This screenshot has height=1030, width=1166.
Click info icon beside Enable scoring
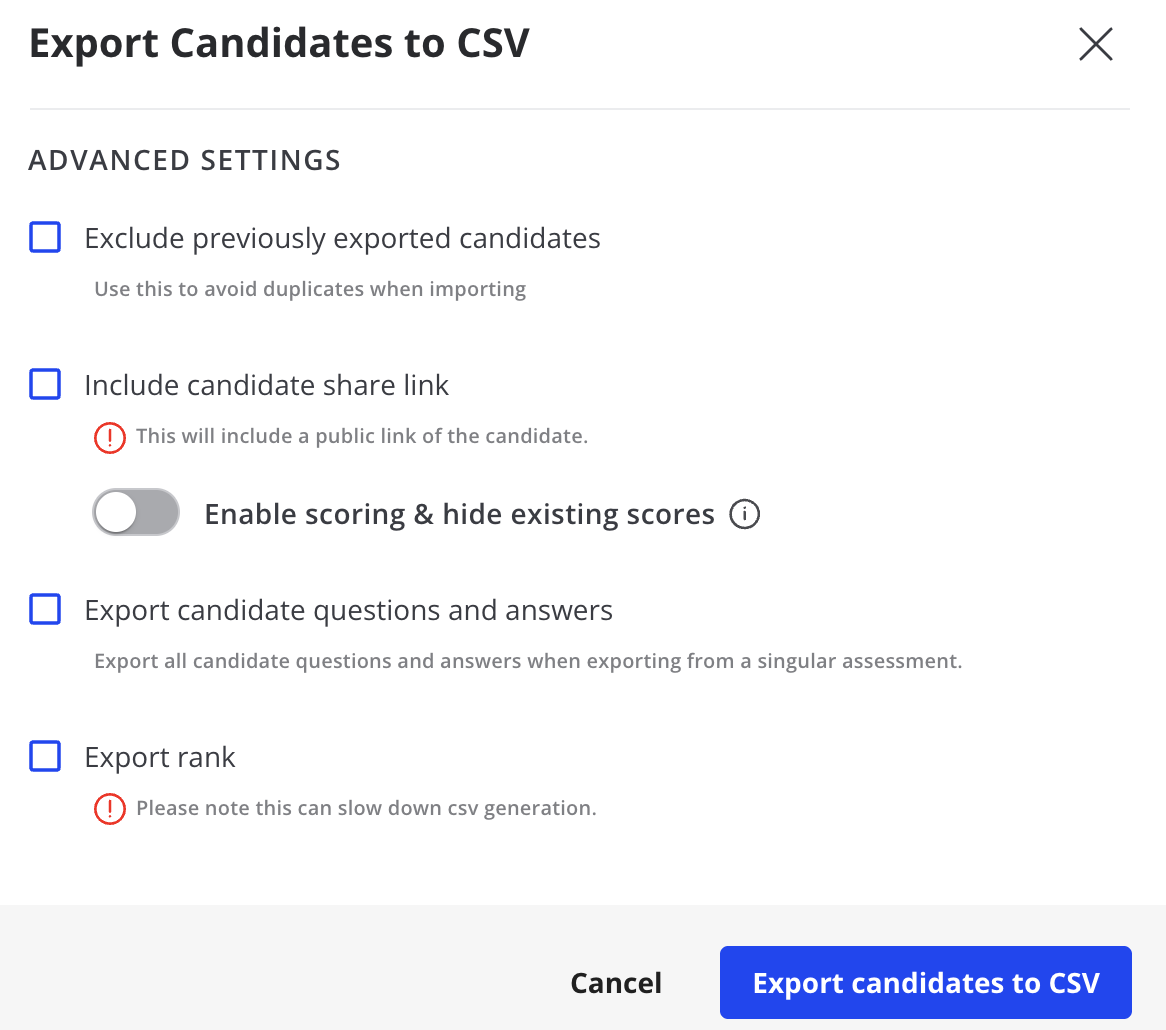(x=744, y=514)
